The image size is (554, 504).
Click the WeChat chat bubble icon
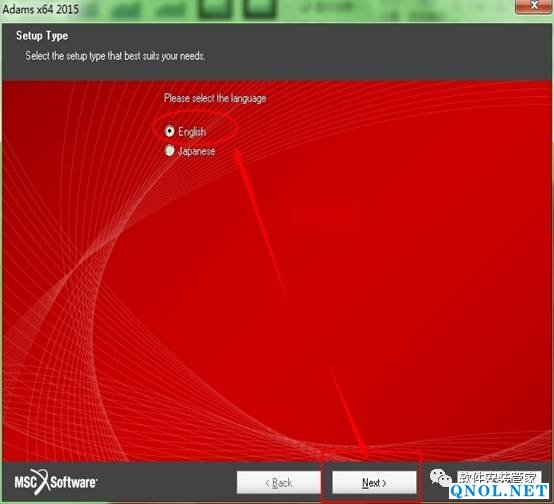coord(440,478)
